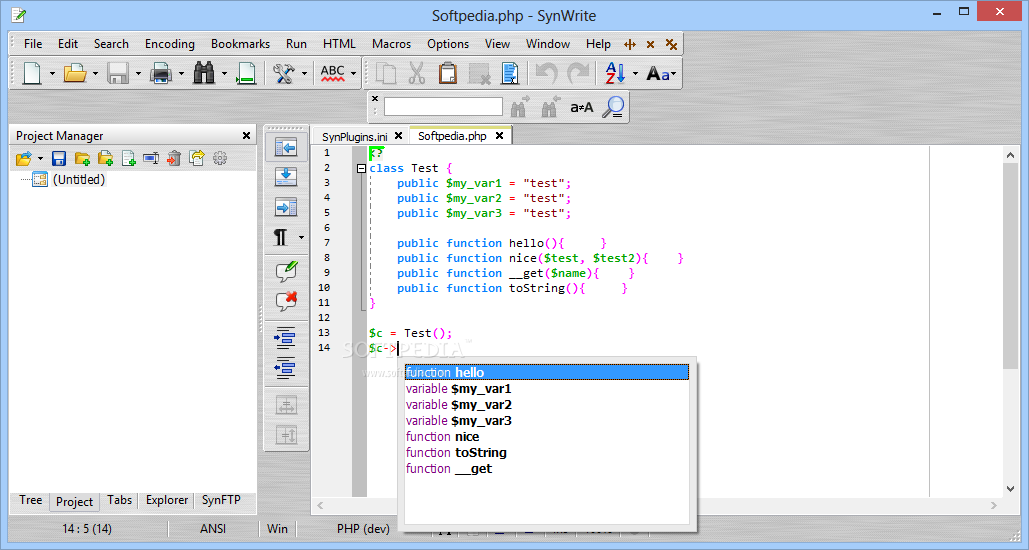The image size is (1029, 550).
Task: Expand the pilcrow non-printable dropdown arrow
Action: click(301, 238)
